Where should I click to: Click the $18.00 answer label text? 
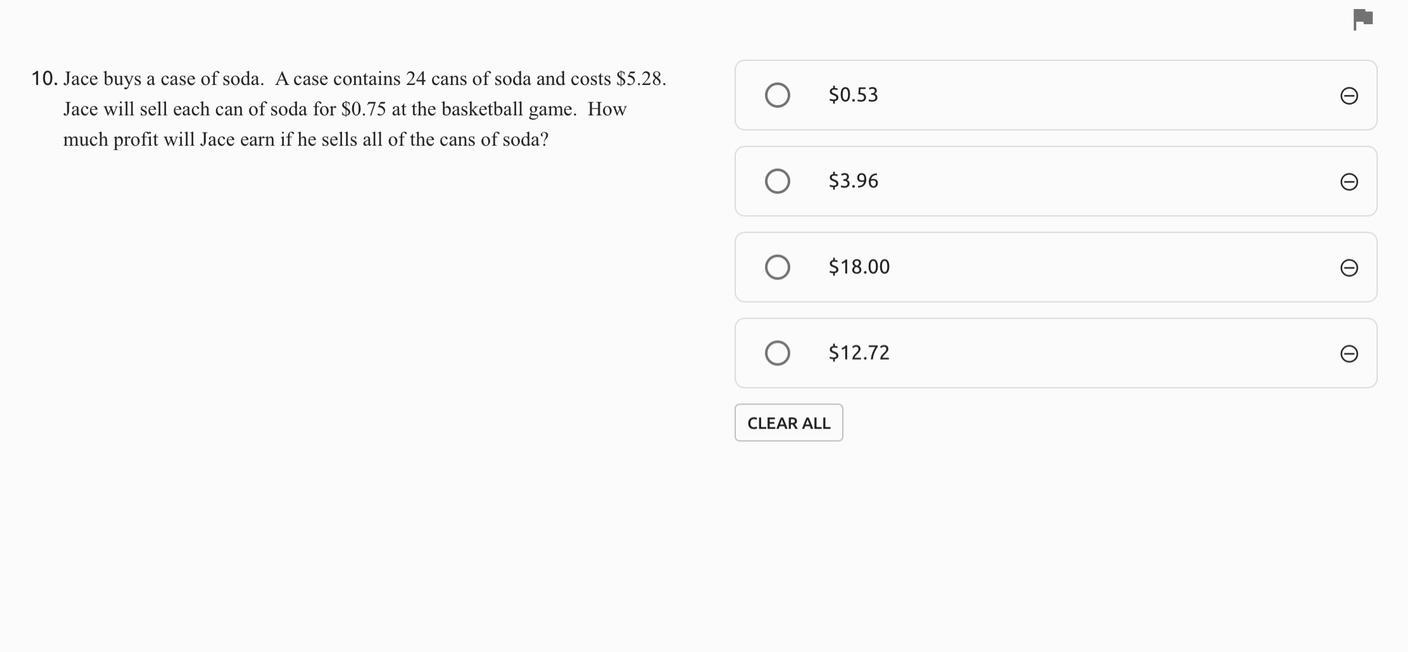pos(859,267)
